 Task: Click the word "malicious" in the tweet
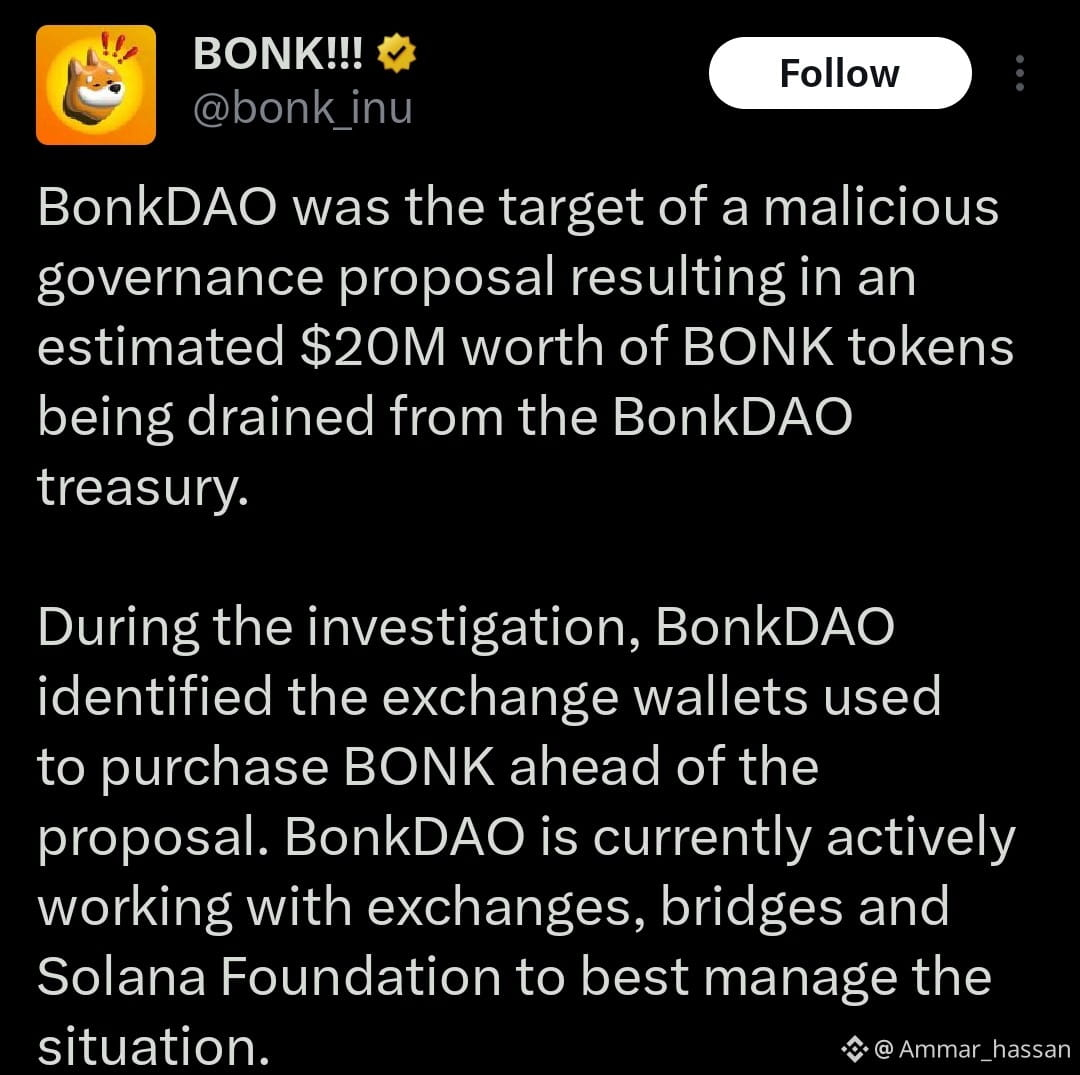click(881, 207)
